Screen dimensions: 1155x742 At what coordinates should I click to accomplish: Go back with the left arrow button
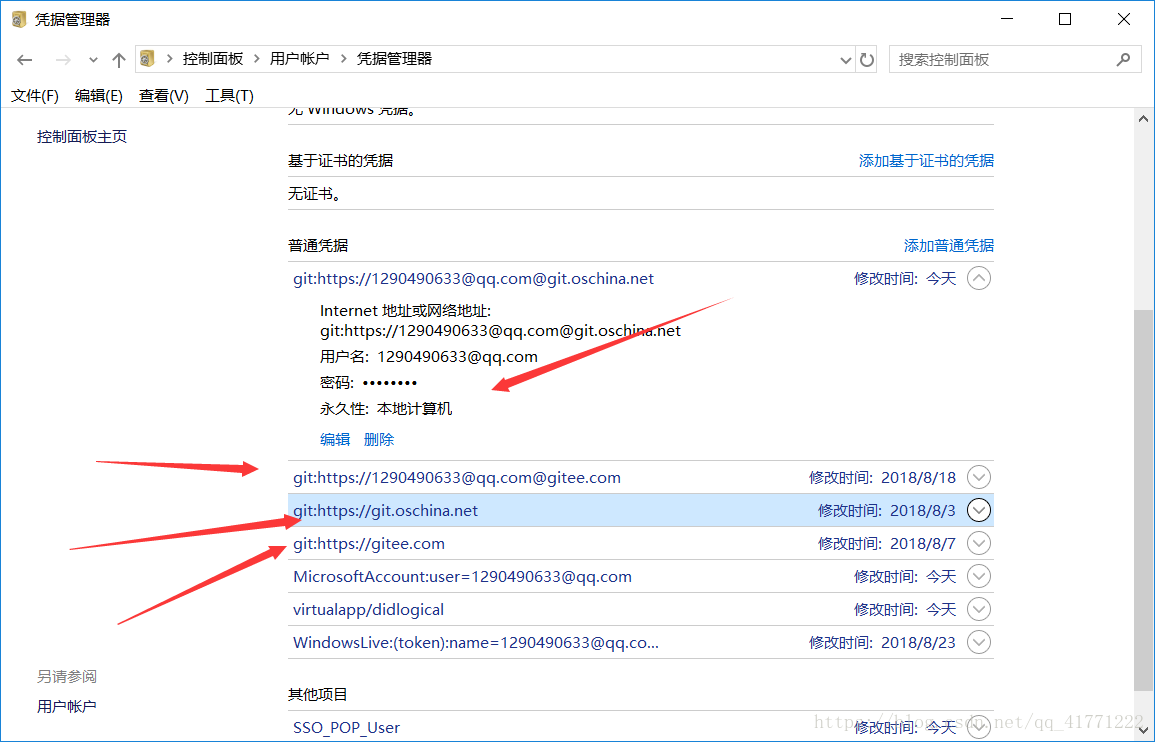point(25,60)
